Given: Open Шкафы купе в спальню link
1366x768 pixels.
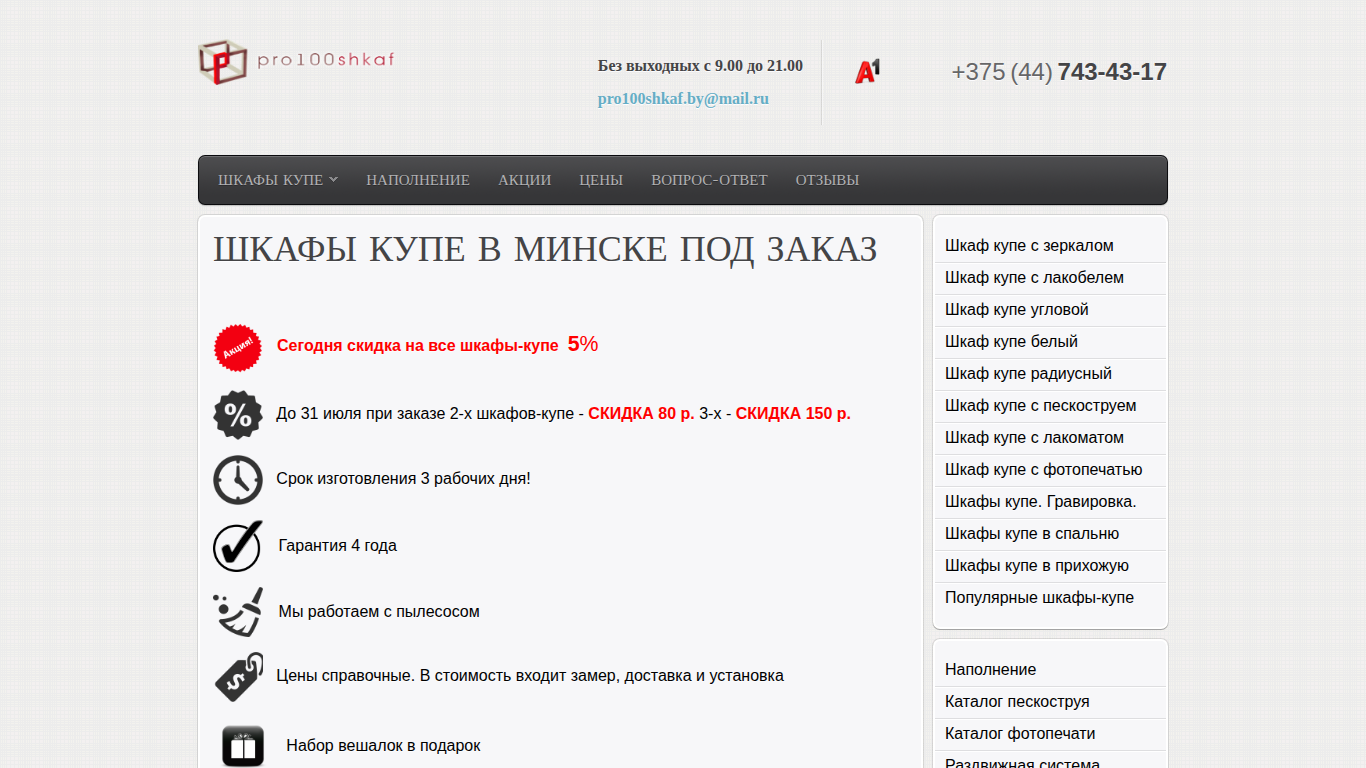Looking at the screenshot, I should click(x=1032, y=534).
